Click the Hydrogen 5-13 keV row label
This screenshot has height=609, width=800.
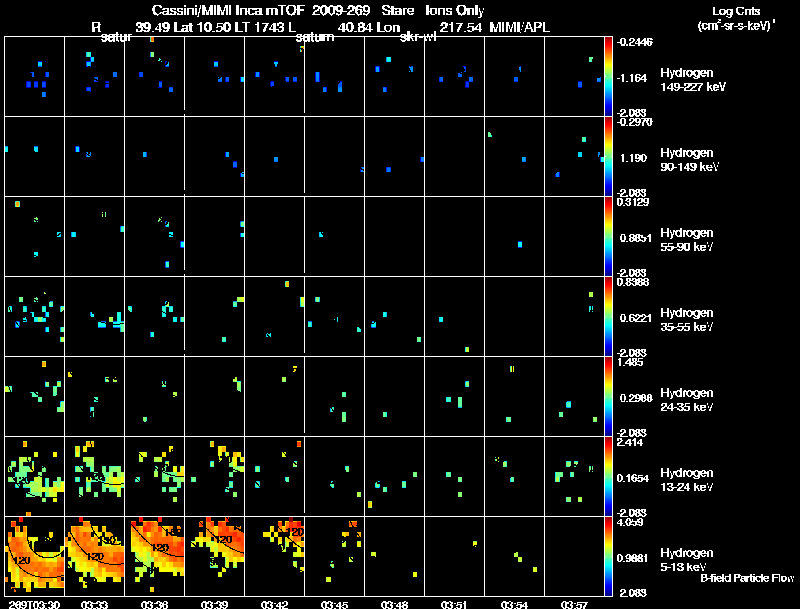pos(686,560)
